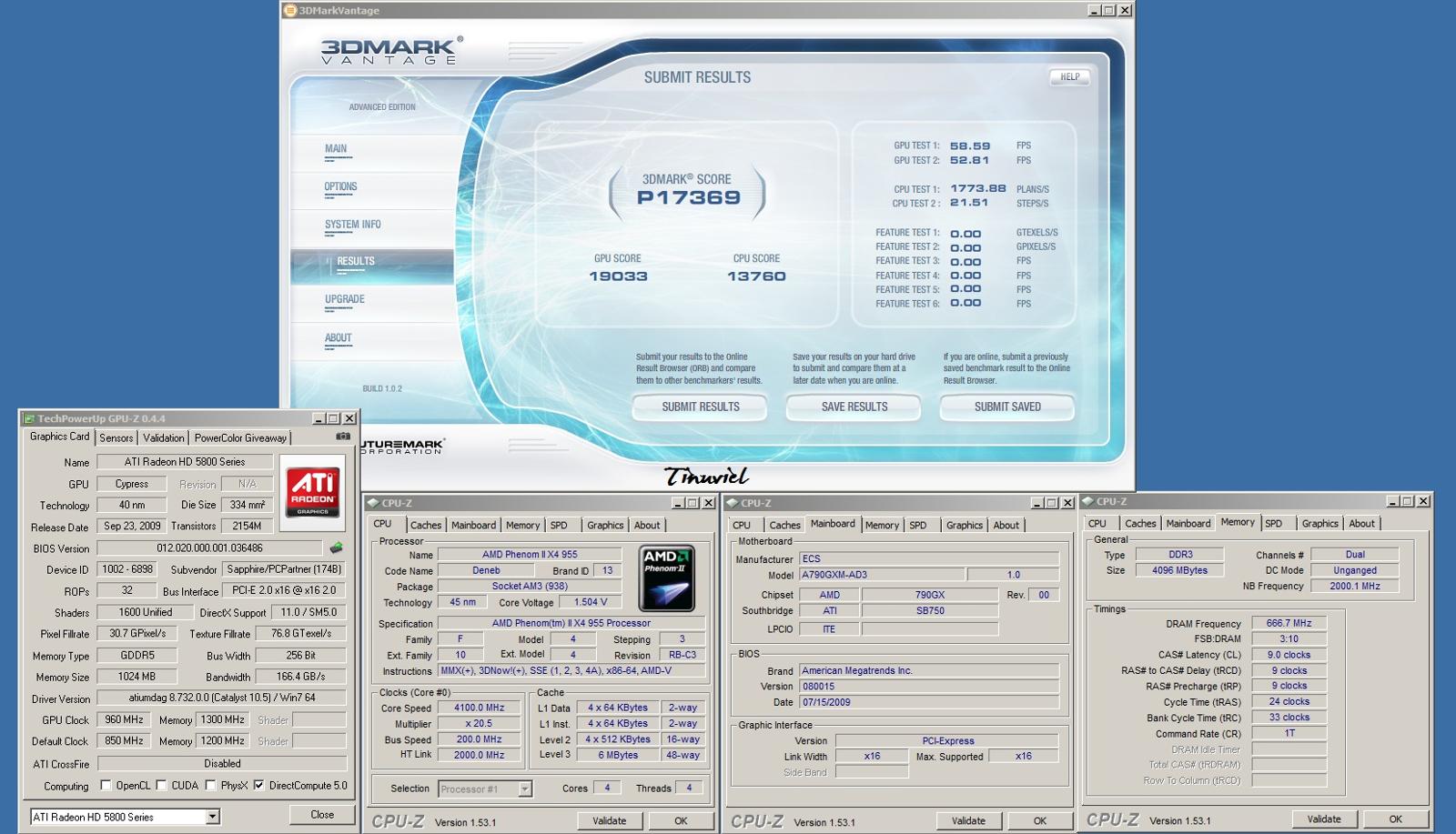Switch to the Validation tab in GPU-Z
Viewport: 1456px width, 834px height.
(x=164, y=437)
